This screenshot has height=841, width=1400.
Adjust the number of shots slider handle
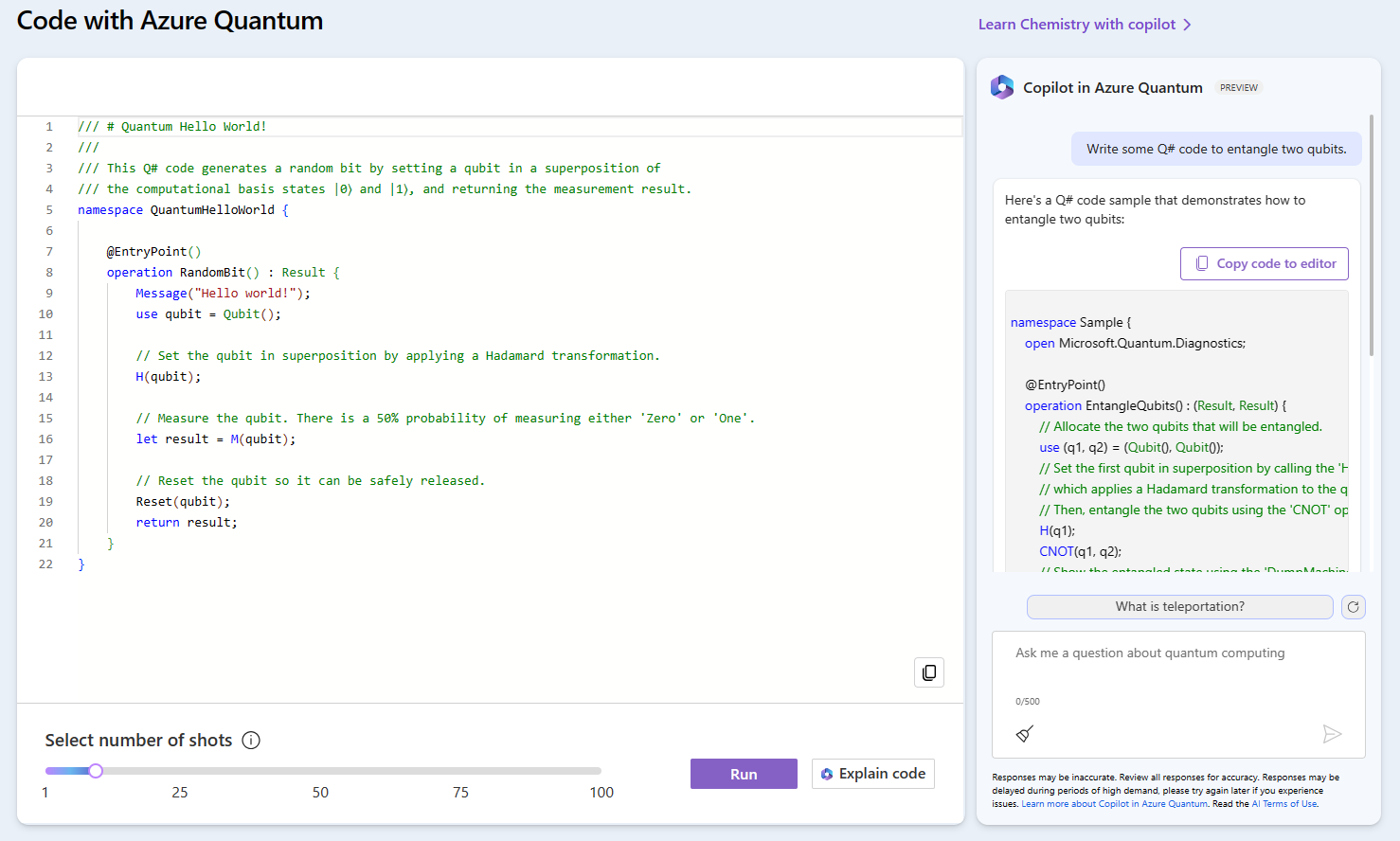[96, 771]
